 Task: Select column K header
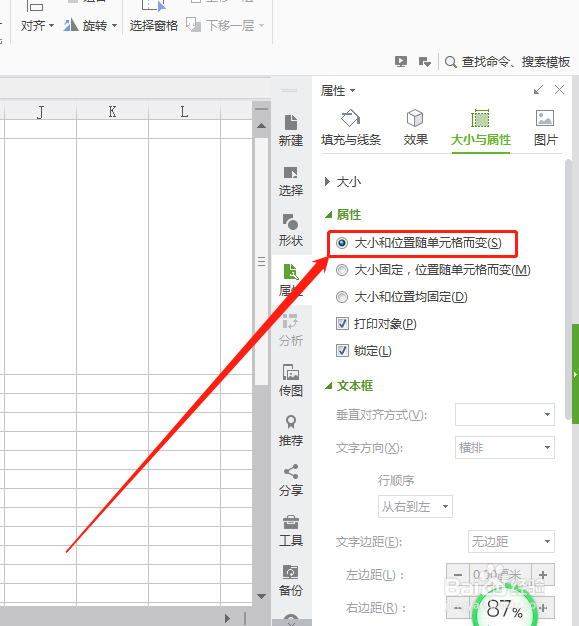point(113,111)
